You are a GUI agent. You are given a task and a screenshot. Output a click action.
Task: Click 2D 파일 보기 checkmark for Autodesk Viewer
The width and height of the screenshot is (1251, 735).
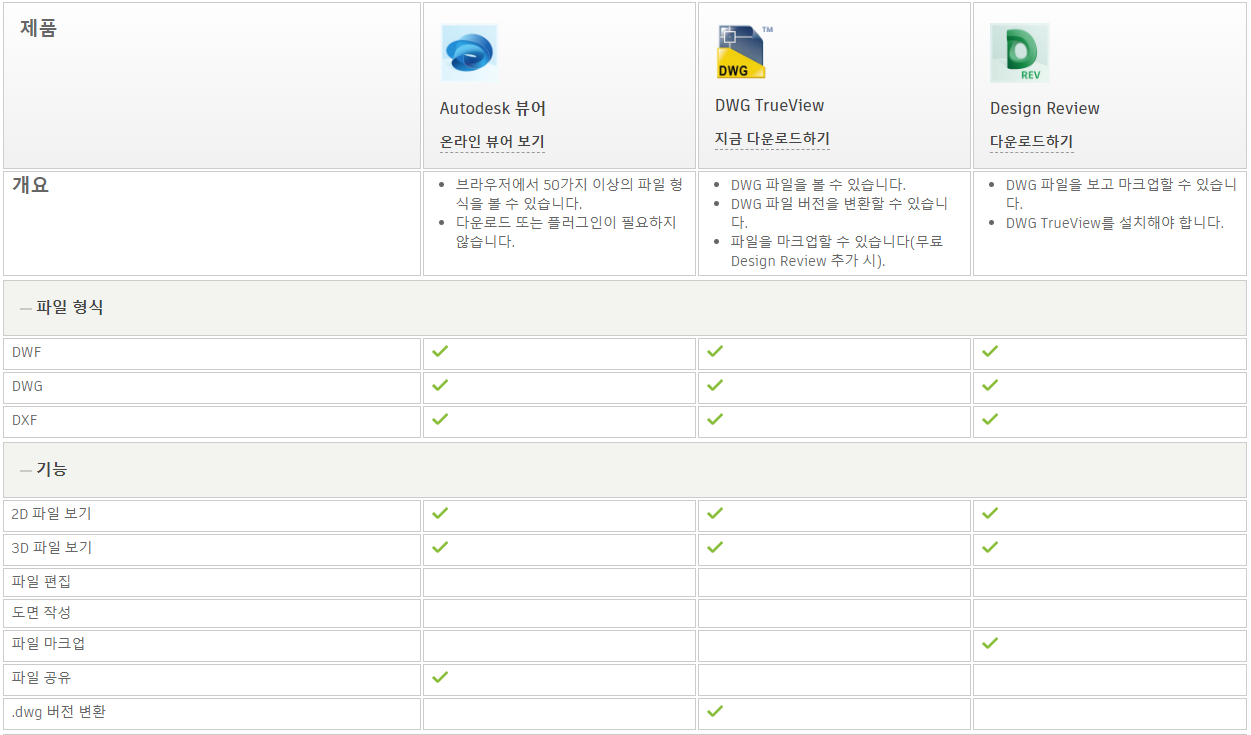pyautogui.click(x=439, y=513)
